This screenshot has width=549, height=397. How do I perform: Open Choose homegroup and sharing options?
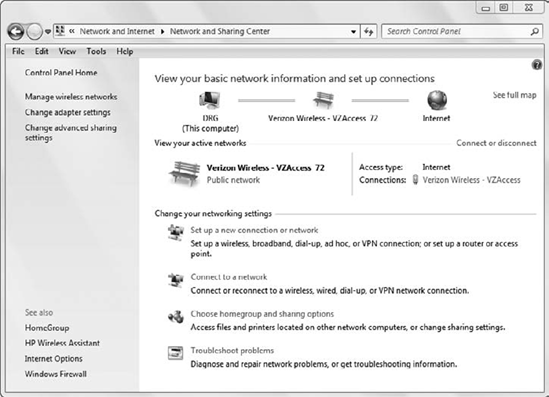coord(262,314)
